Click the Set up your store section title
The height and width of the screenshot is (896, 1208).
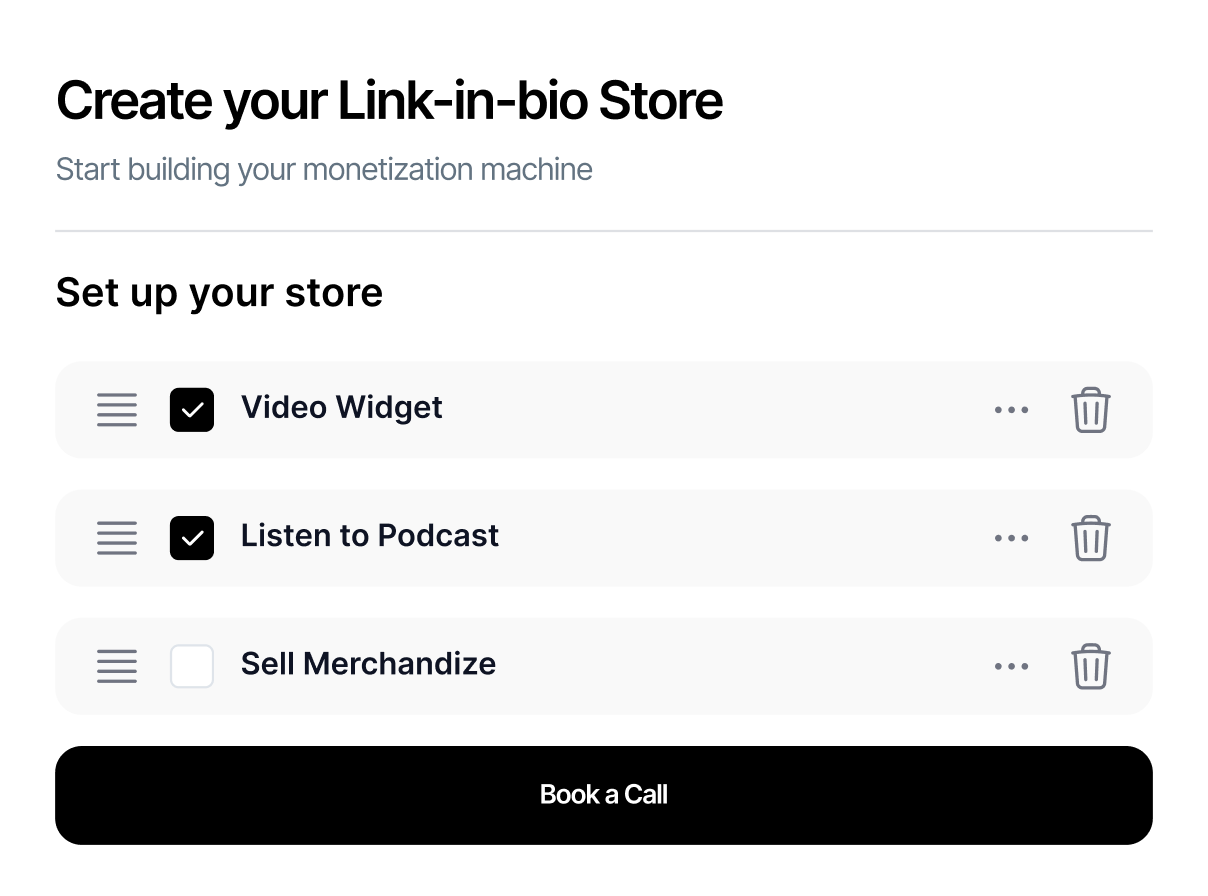(x=220, y=292)
